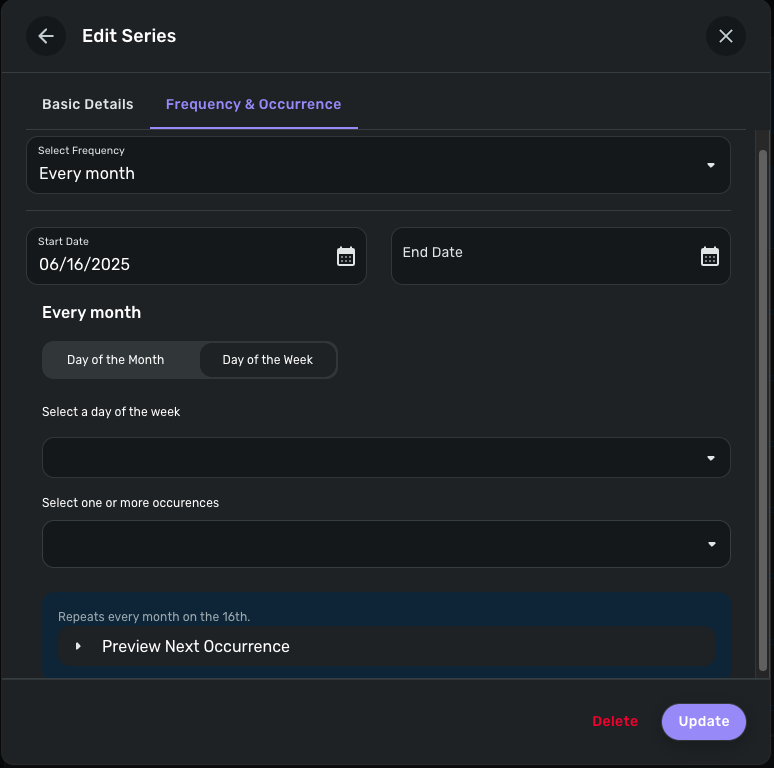
Task: Select the Frequency & Occurrence tab
Action: (x=253, y=104)
